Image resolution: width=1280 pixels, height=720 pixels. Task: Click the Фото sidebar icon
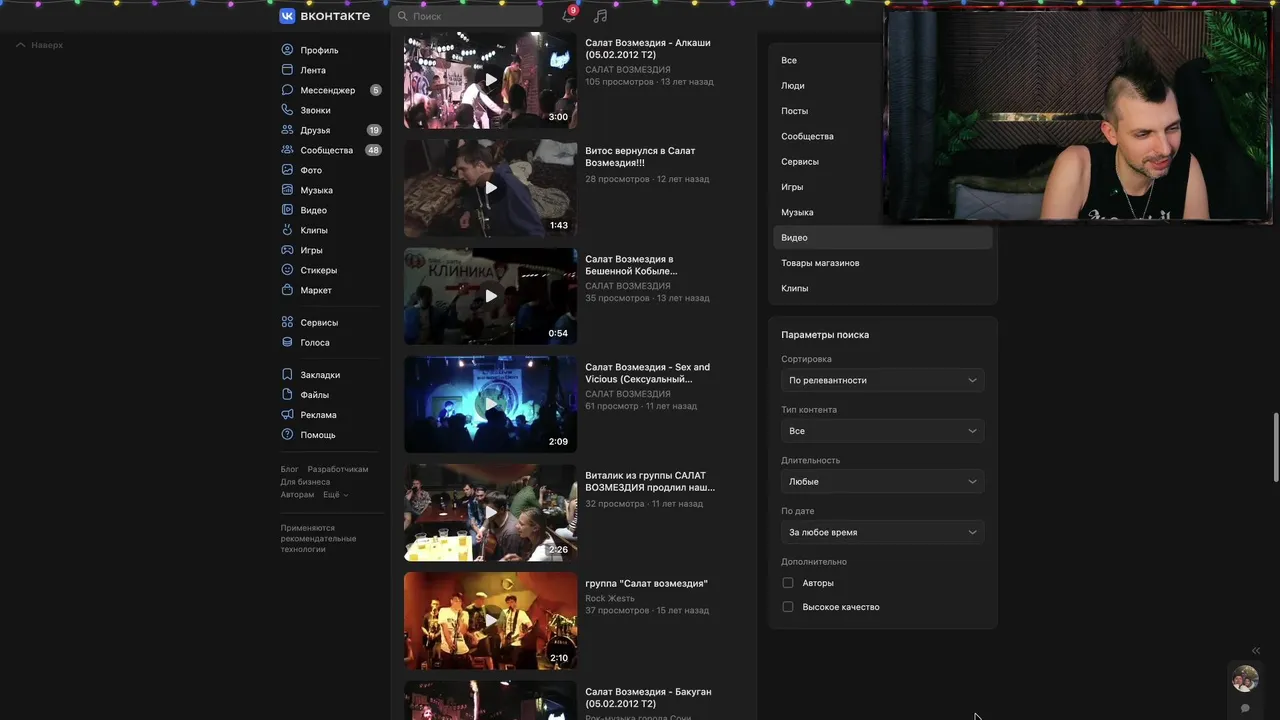click(288, 170)
